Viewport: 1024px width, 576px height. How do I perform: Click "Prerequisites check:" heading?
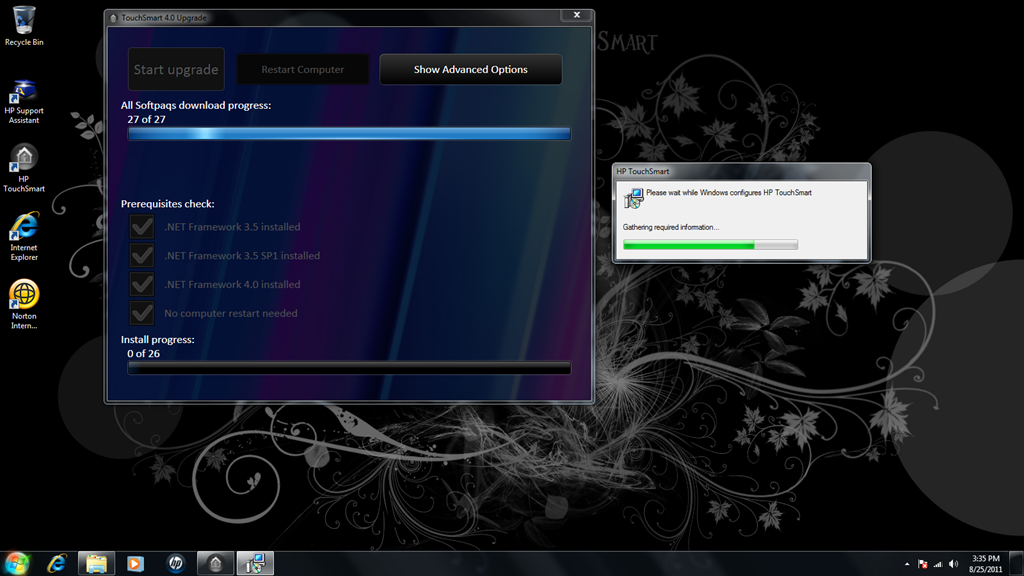168,204
